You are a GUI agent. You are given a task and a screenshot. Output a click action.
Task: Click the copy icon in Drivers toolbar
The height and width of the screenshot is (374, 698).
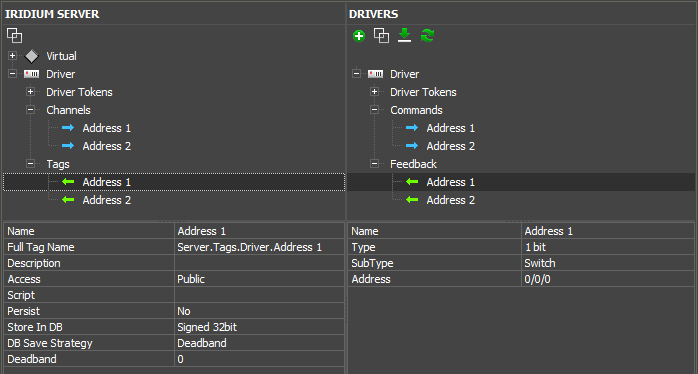[x=381, y=36]
